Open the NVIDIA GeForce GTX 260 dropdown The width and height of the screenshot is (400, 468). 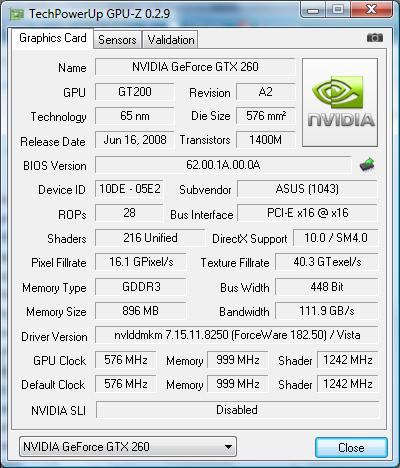tap(128, 447)
